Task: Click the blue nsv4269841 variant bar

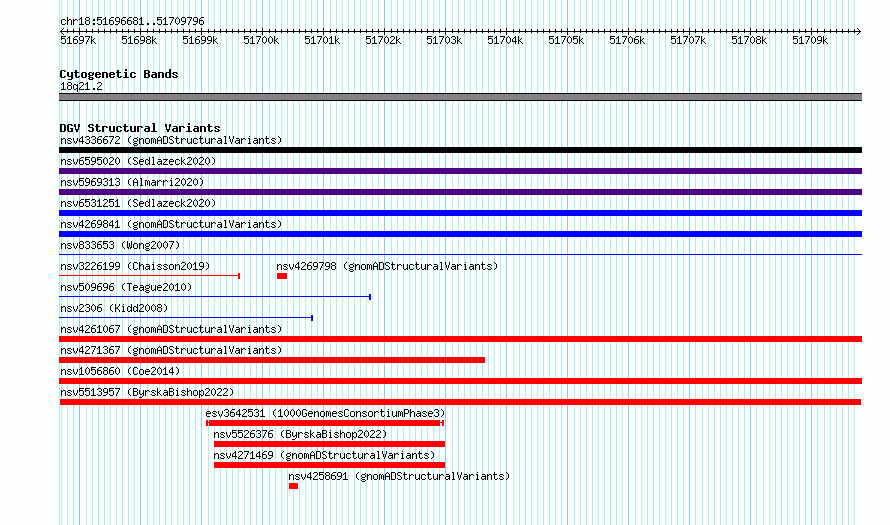Action: pyautogui.click(x=460, y=234)
